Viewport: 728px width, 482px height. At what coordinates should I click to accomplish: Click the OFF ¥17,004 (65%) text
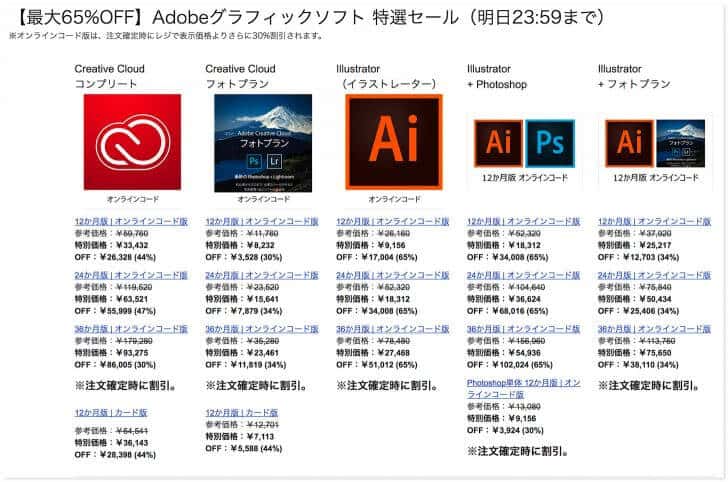click(377, 257)
